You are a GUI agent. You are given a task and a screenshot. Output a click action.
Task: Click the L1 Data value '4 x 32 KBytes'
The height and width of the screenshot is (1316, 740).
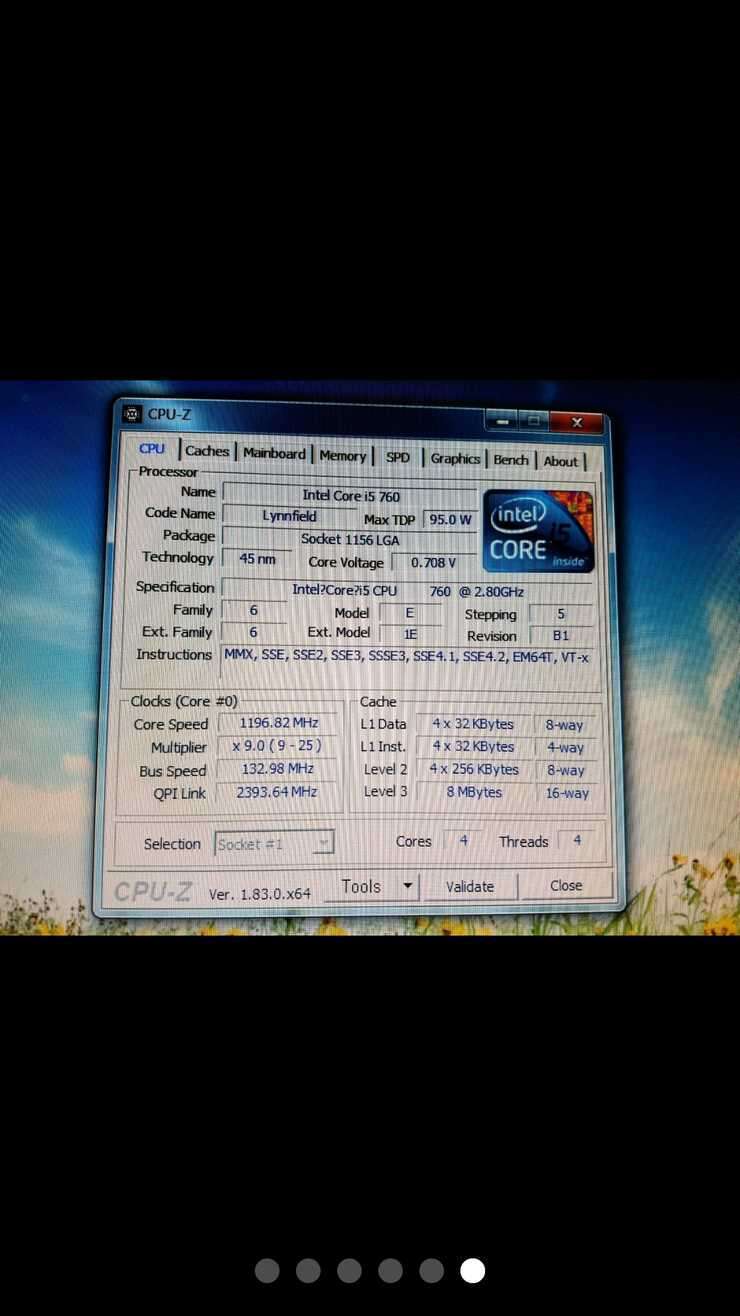pyautogui.click(x=473, y=724)
